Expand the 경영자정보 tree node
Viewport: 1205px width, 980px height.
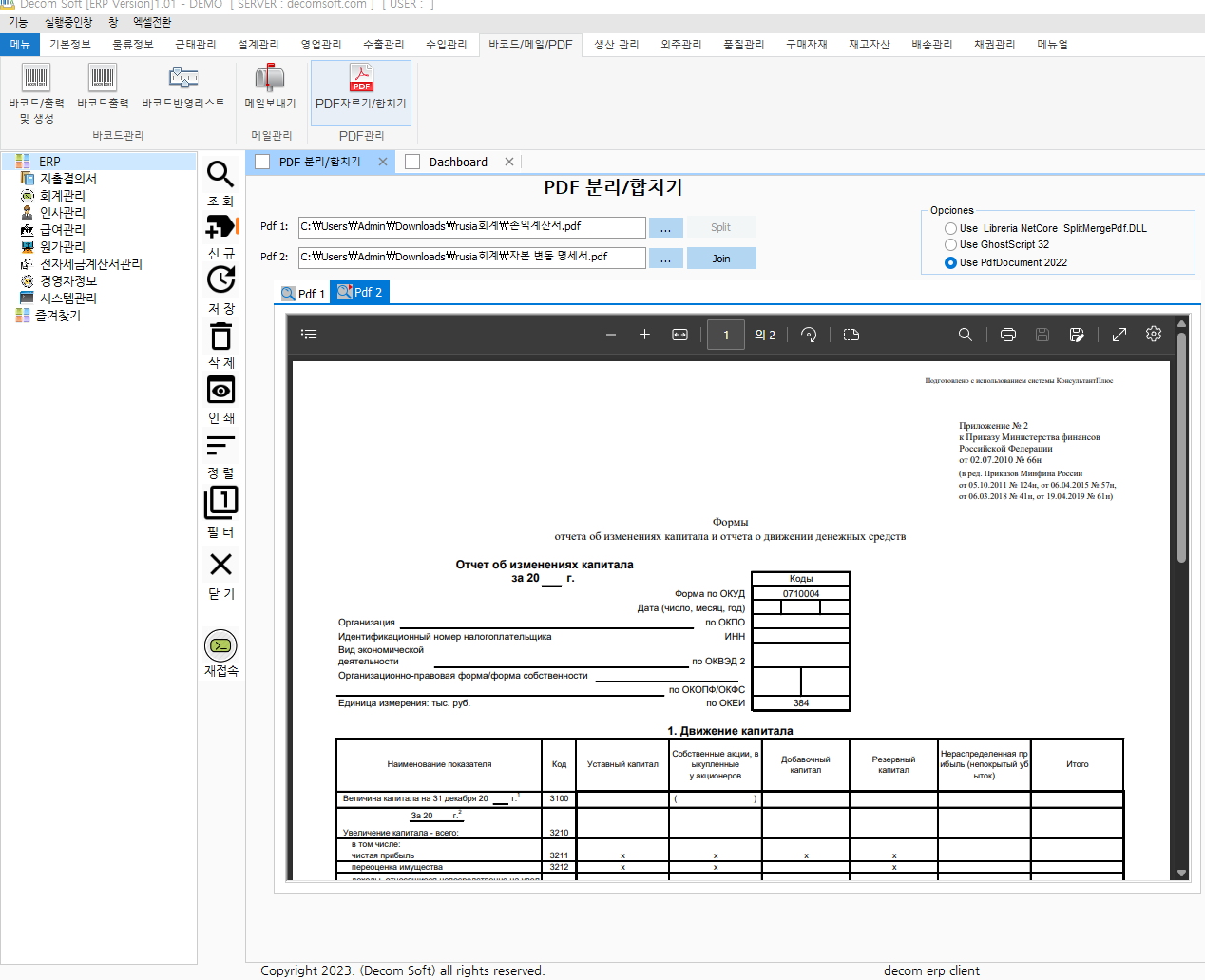[67, 281]
